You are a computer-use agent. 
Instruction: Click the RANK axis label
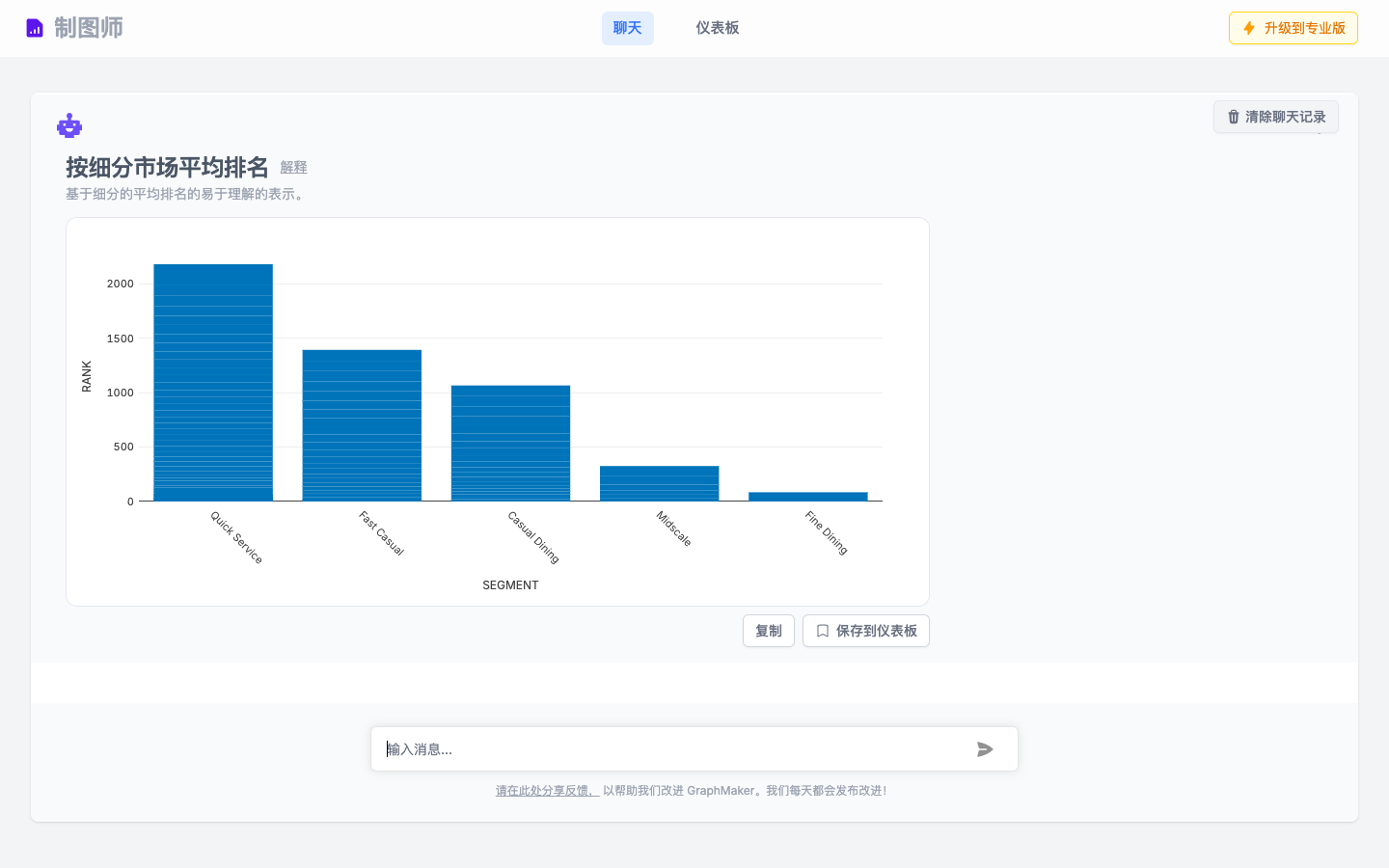[x=88, y=378]
